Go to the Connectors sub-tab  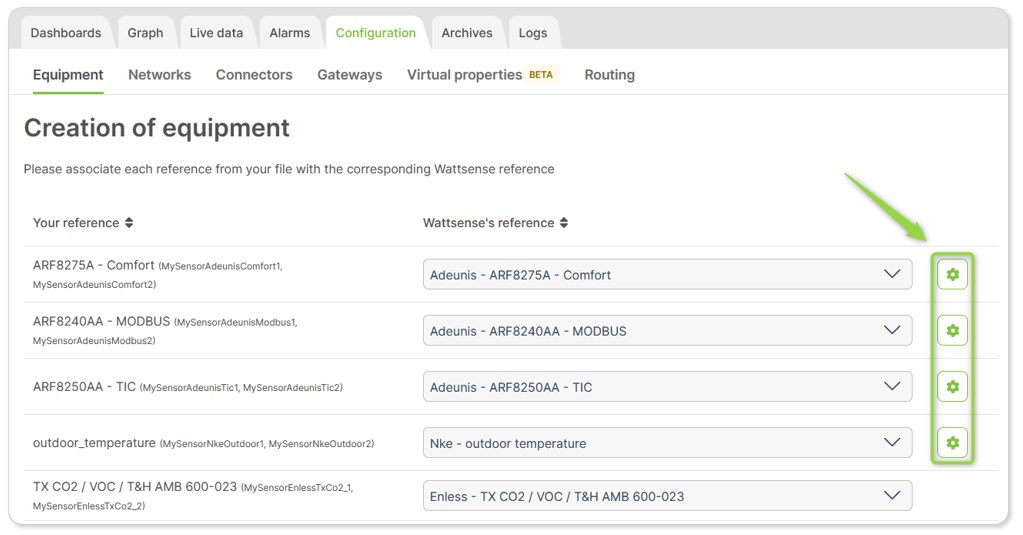254,75
